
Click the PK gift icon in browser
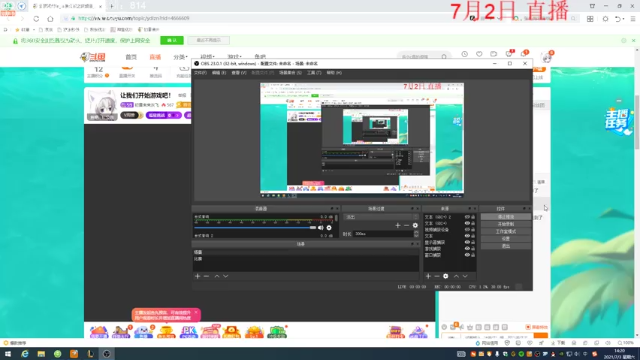coord(188,332)
